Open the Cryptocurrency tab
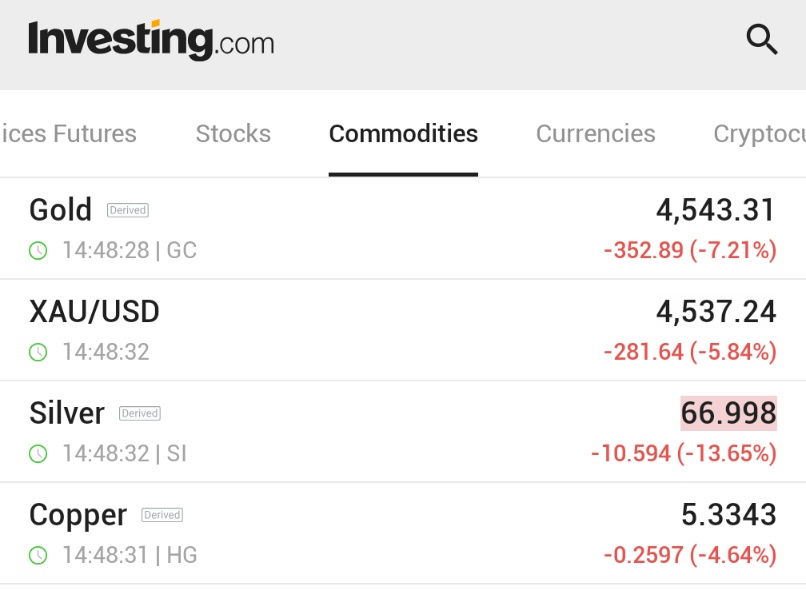 click(760, 134)
